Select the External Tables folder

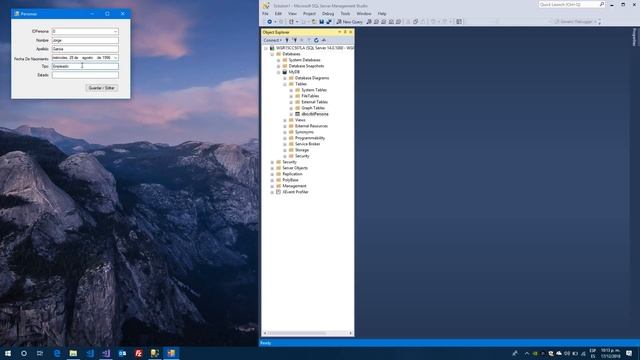coord(314,102)
